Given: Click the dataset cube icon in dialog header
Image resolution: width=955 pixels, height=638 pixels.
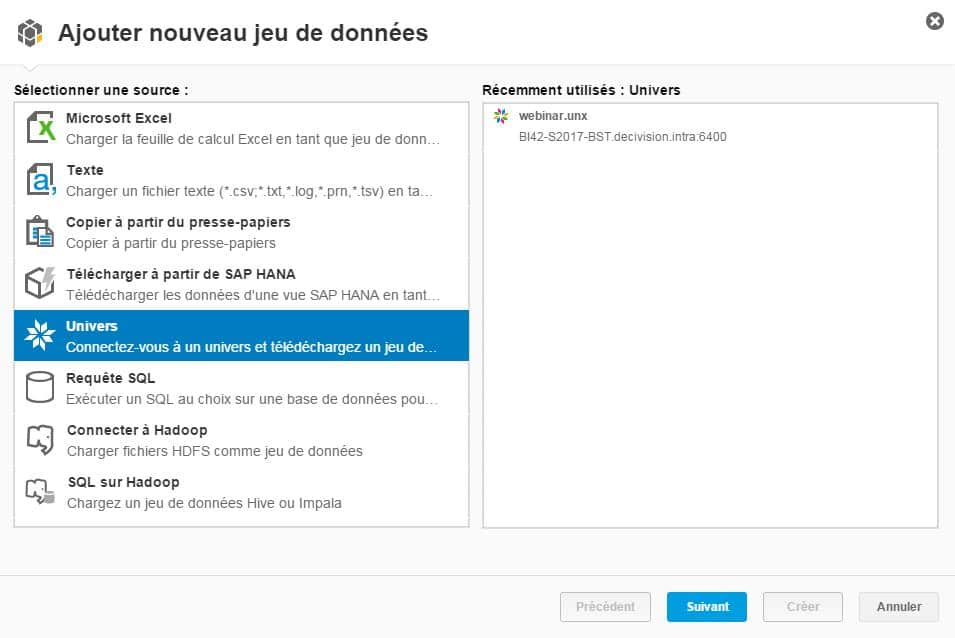Looking at the screenshot, I should (x=30, y=32).
